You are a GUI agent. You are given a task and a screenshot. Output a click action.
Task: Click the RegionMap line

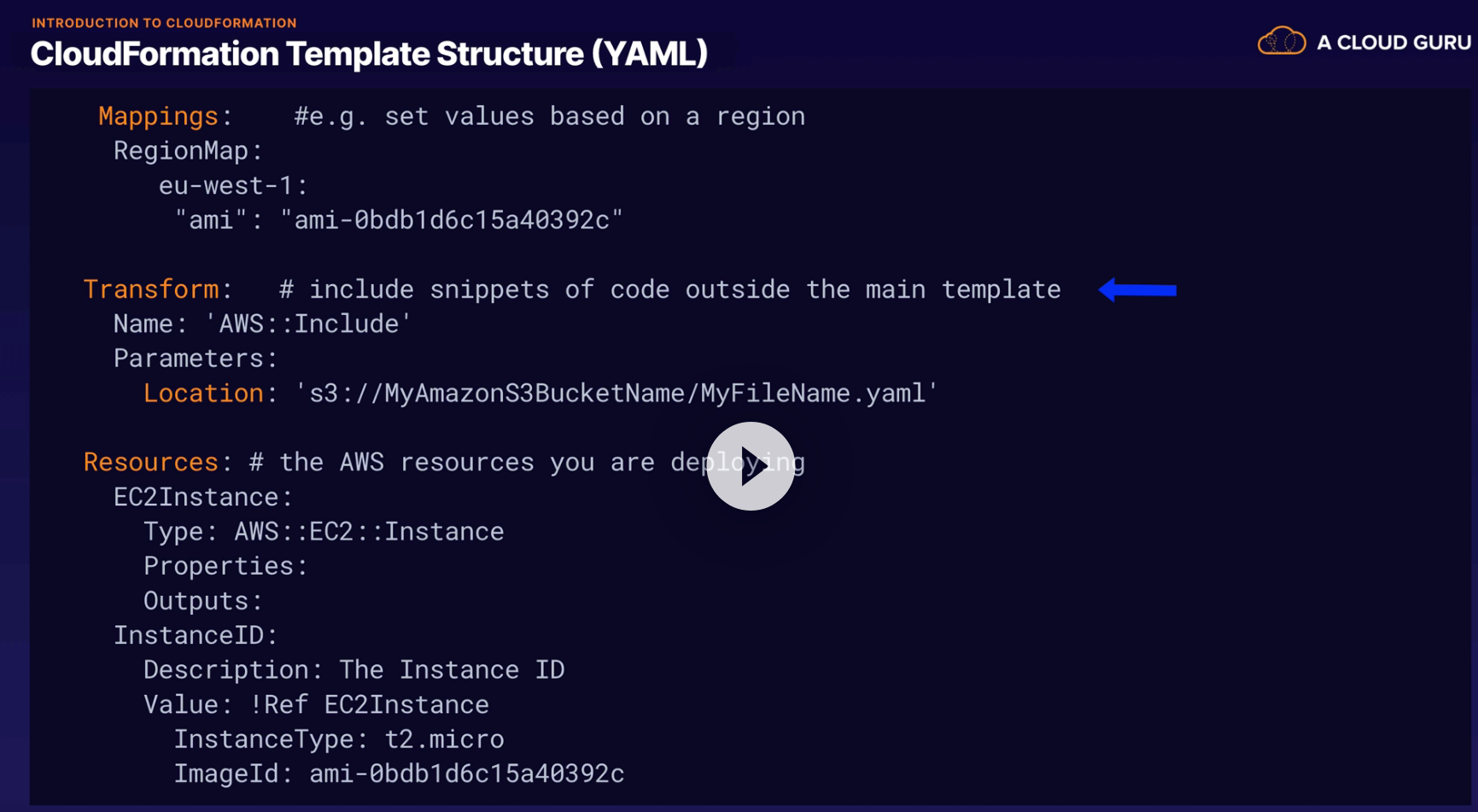[x=188, y=151]
